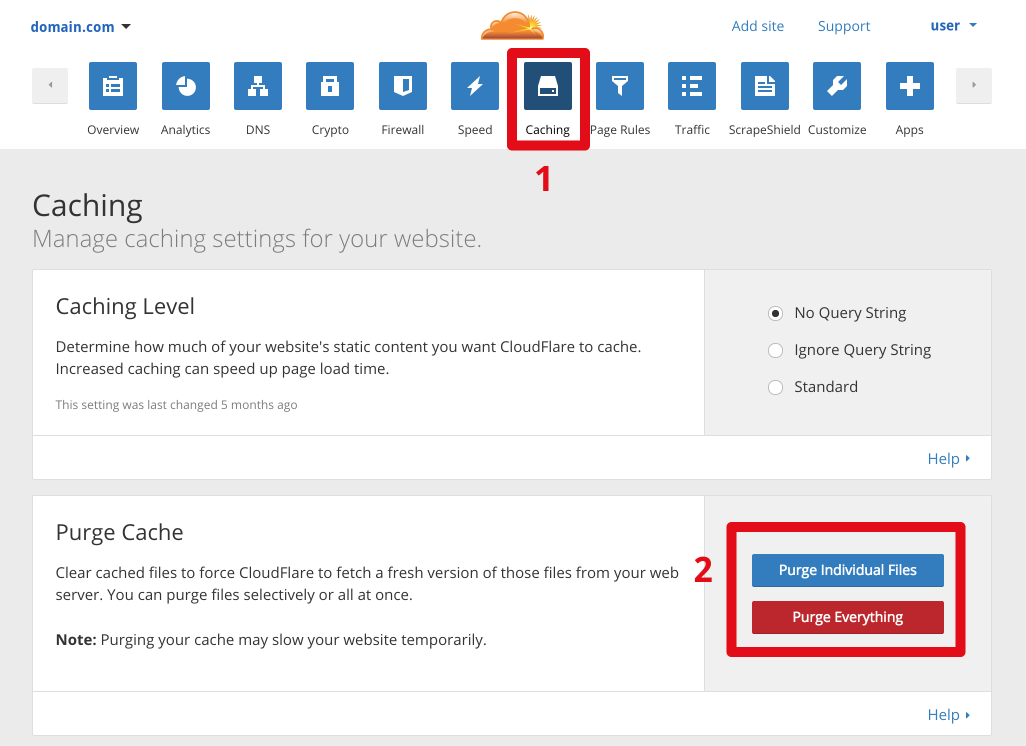
Task: Click 'This setting was last changed 5 months ago'
Action: (176, 405)
